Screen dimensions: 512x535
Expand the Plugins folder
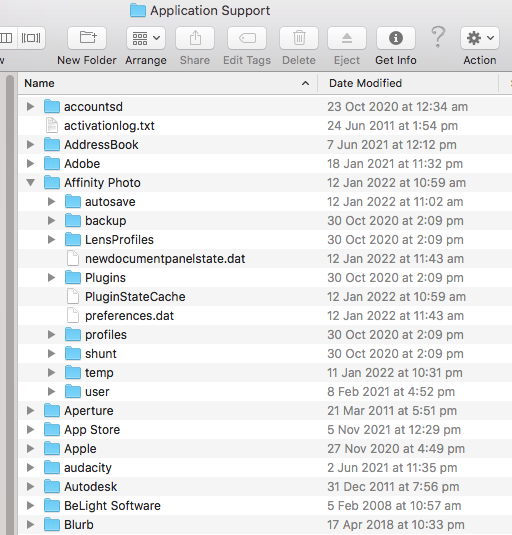[x=52, y=278]
